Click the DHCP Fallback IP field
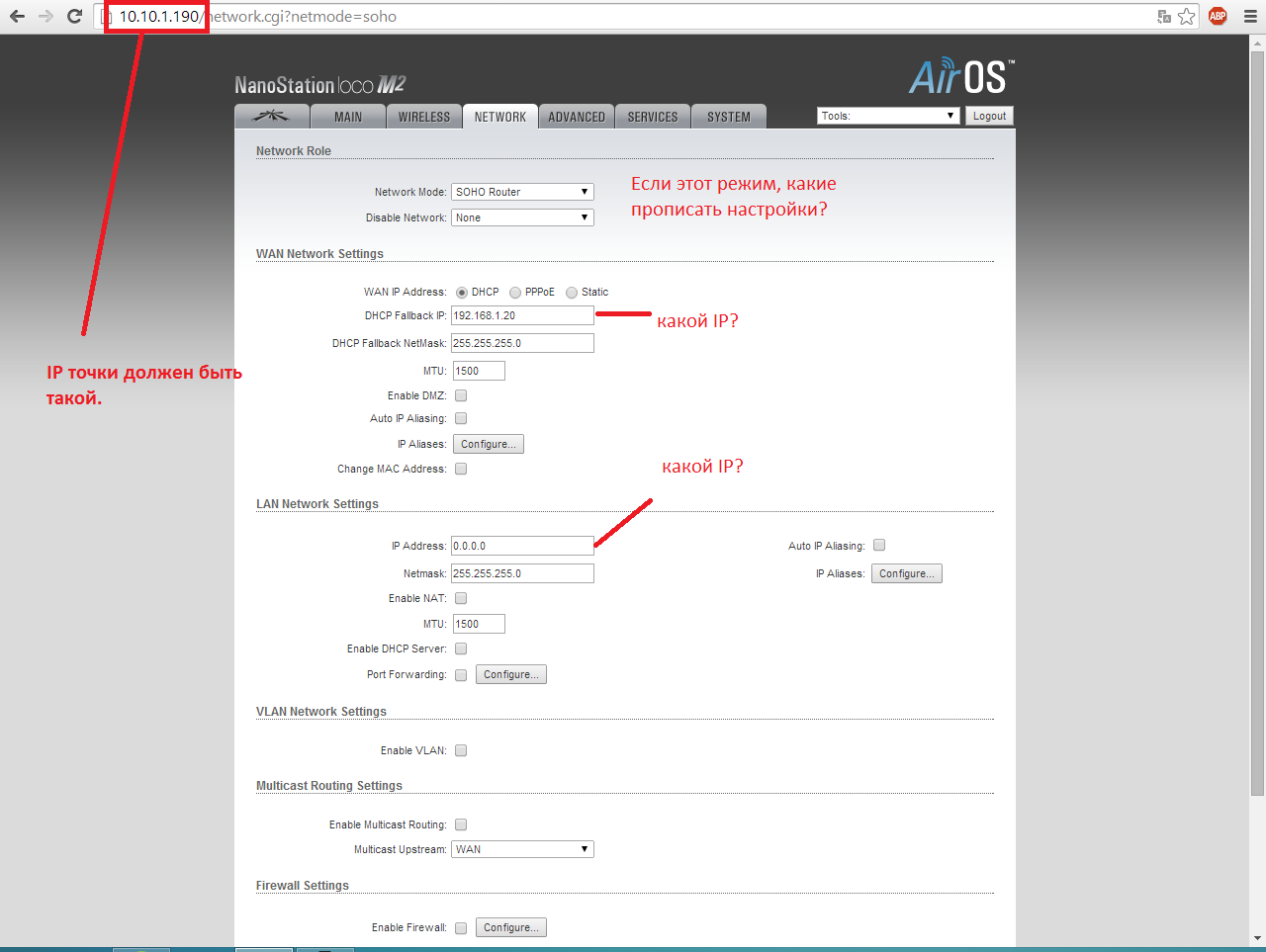This screenshot has height=952, width=1266. [522, 315]
